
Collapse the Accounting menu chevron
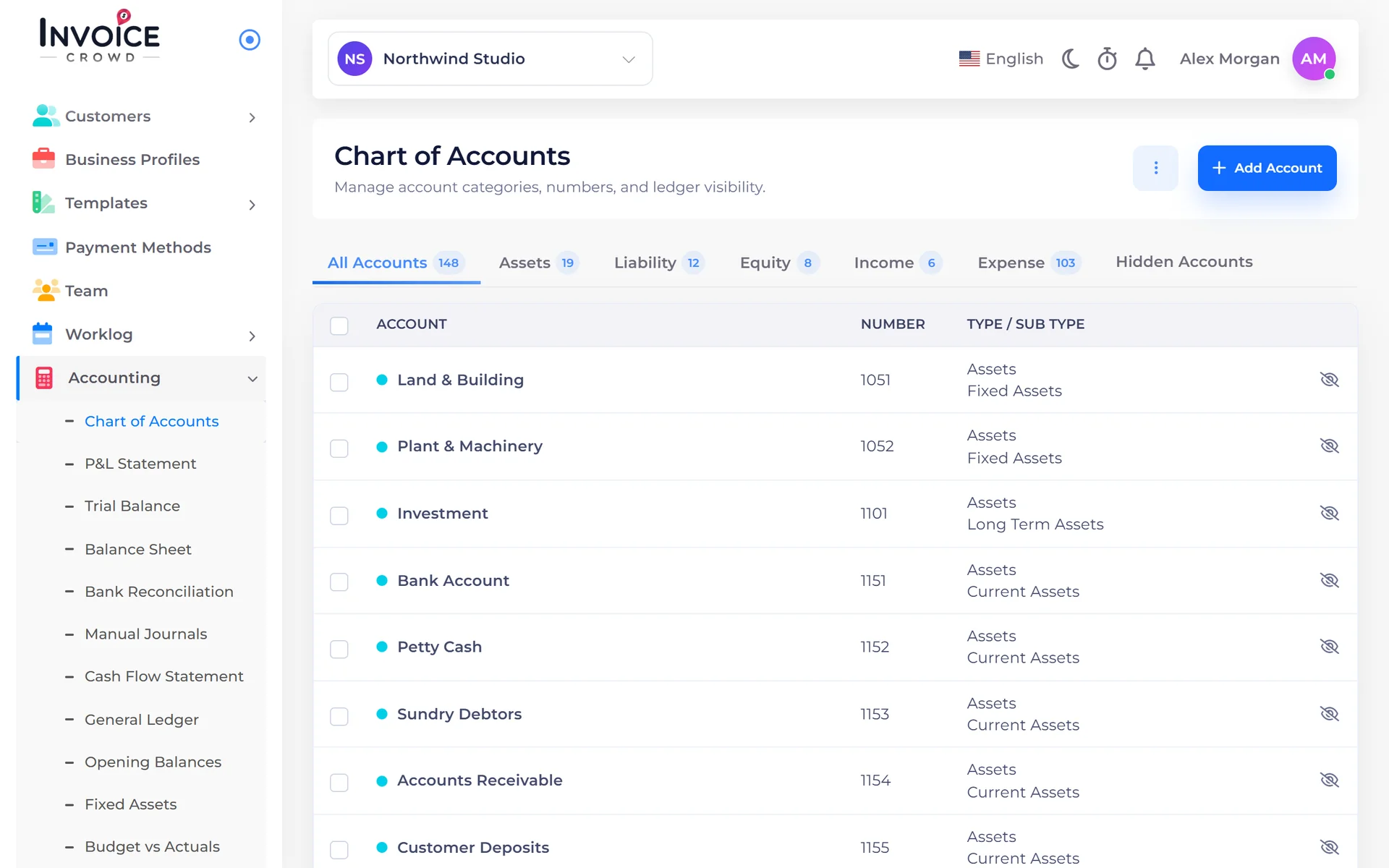[x=252, y=379]
